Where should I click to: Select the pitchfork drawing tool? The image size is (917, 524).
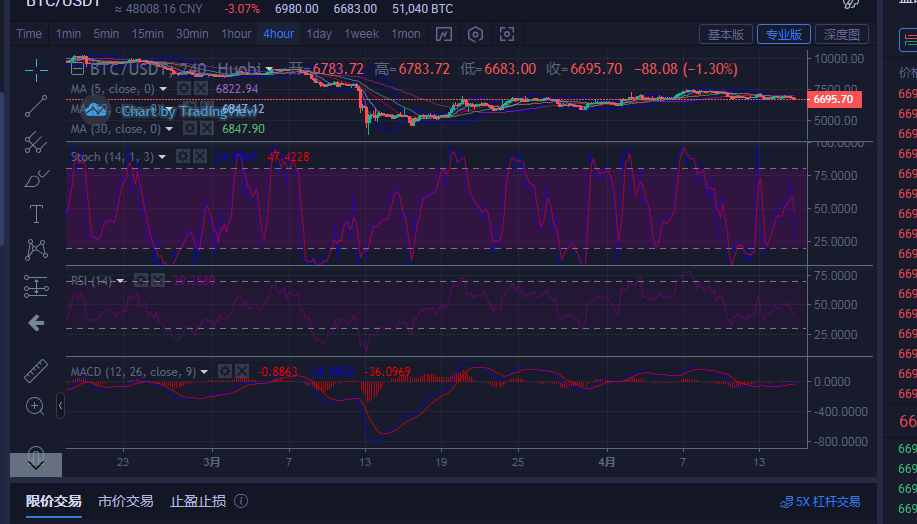click(36, 142)
